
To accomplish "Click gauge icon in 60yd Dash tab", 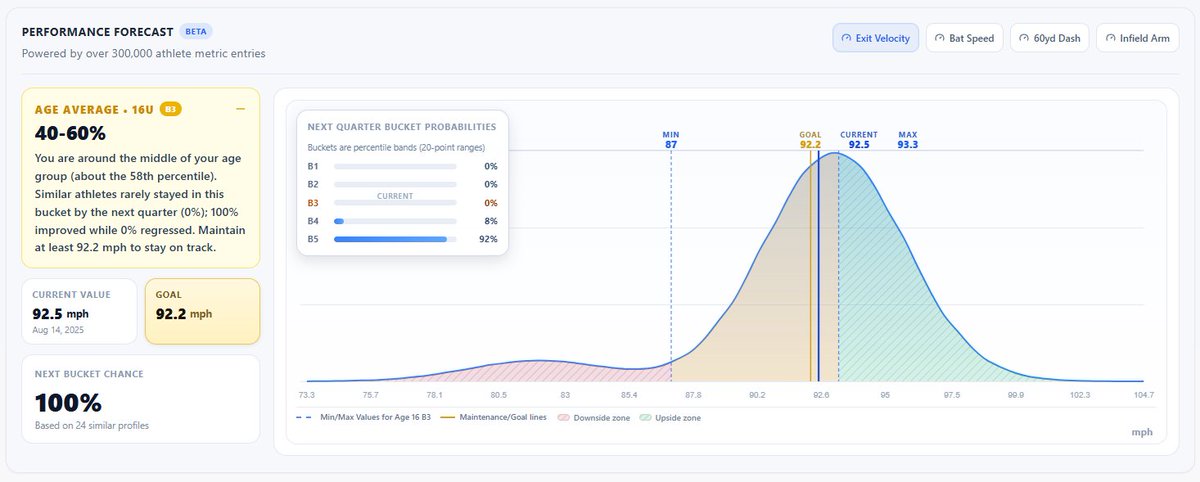I will [1025, 38].
